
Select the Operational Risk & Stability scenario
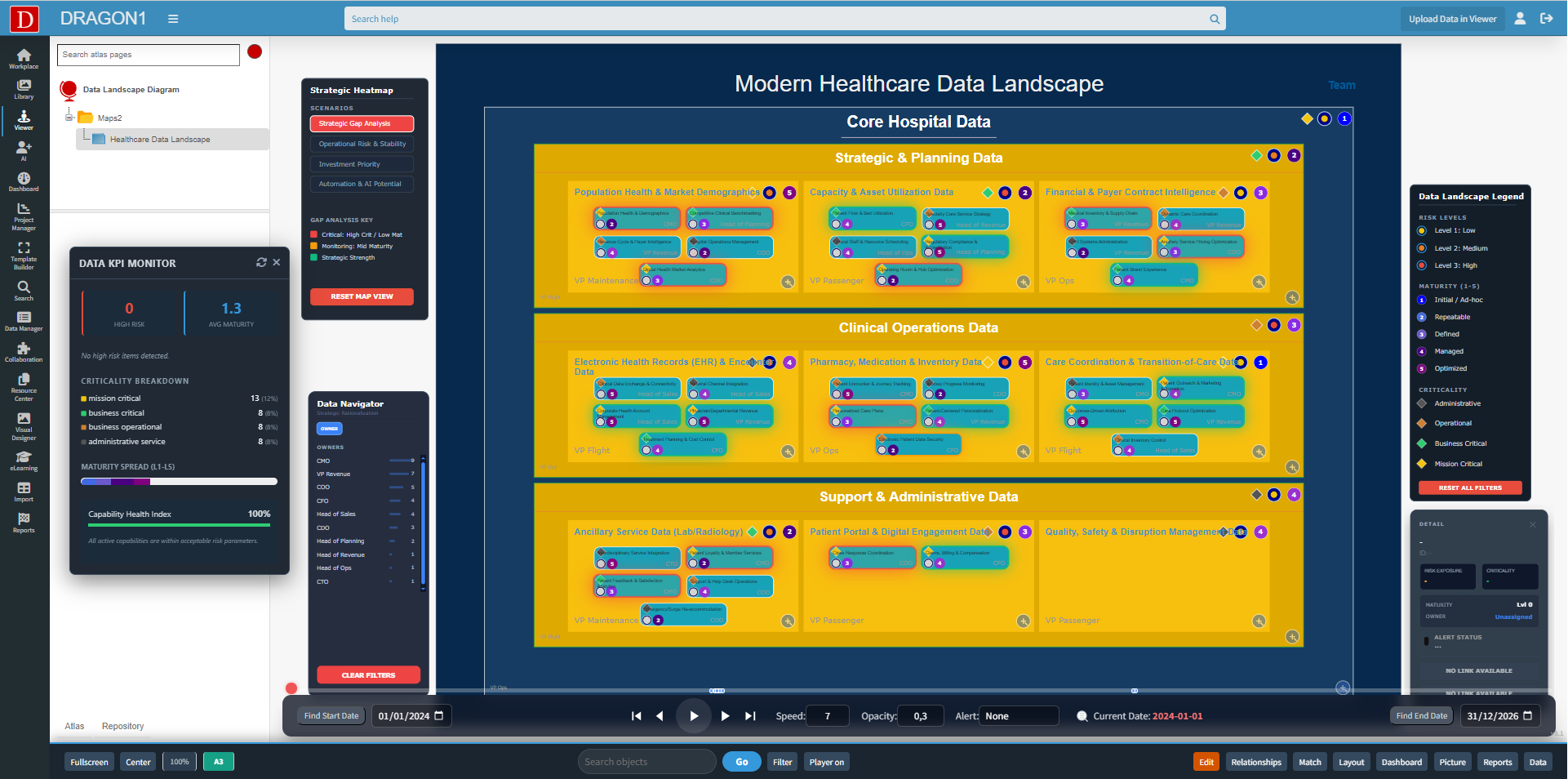pyautogui.click(x=361, y=144)
